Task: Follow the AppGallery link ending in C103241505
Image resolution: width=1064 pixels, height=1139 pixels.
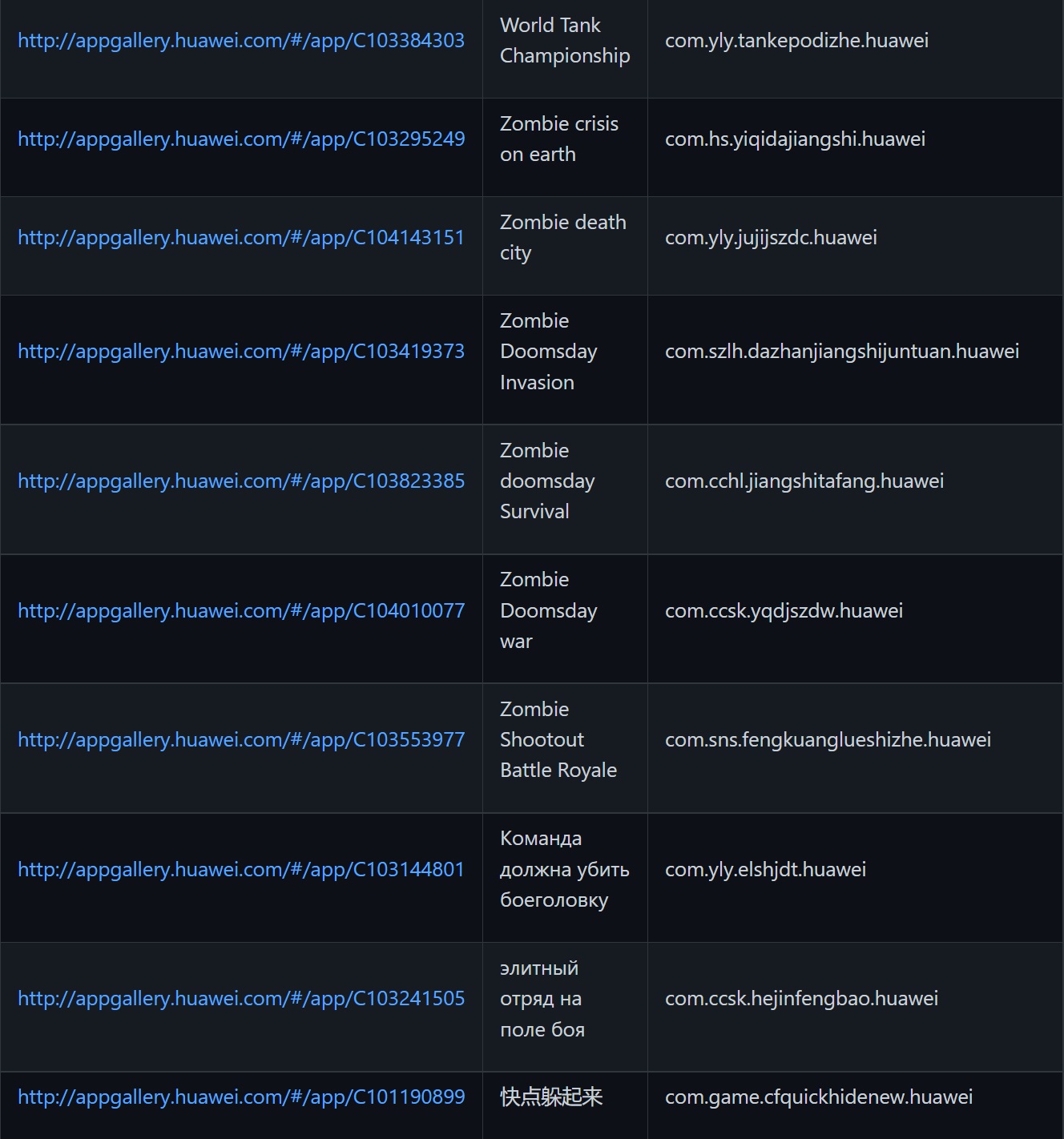Action: point(241,999)
